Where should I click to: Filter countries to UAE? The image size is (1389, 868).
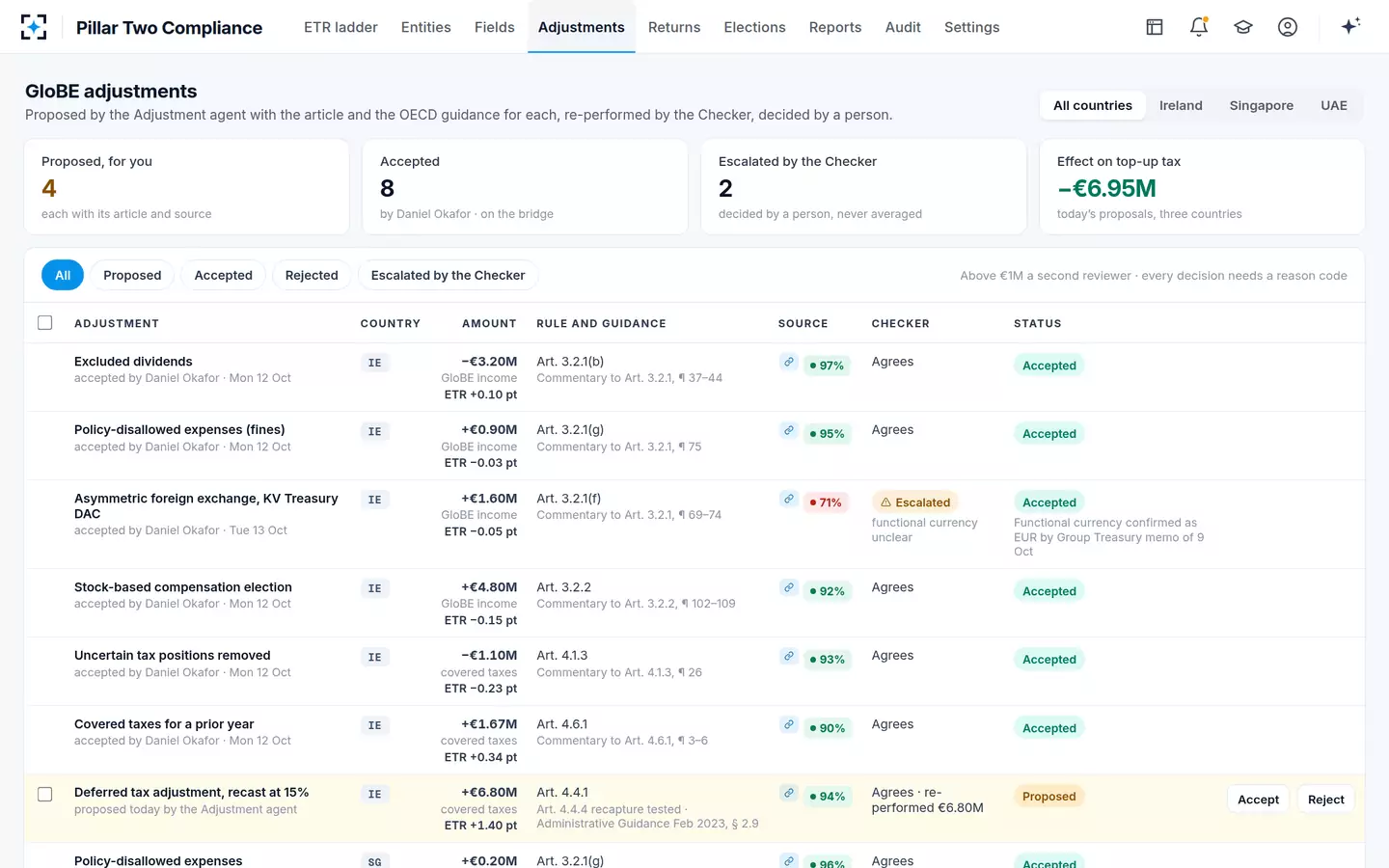[1334, 105]
